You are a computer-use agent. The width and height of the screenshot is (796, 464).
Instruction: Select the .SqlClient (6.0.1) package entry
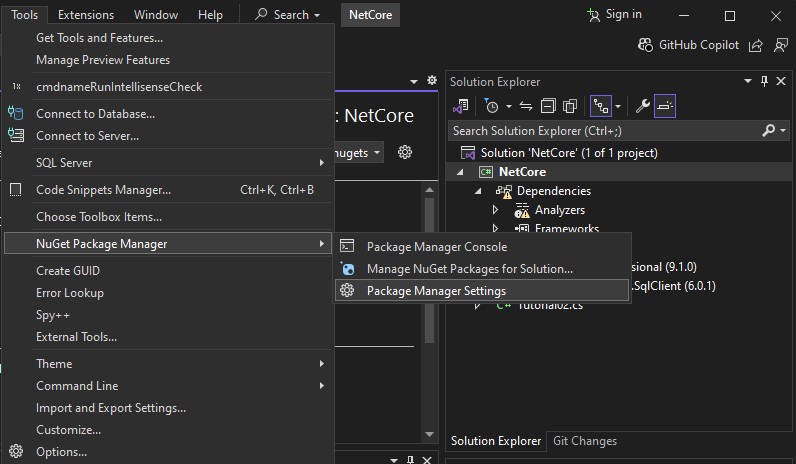(x=674, y=286)
